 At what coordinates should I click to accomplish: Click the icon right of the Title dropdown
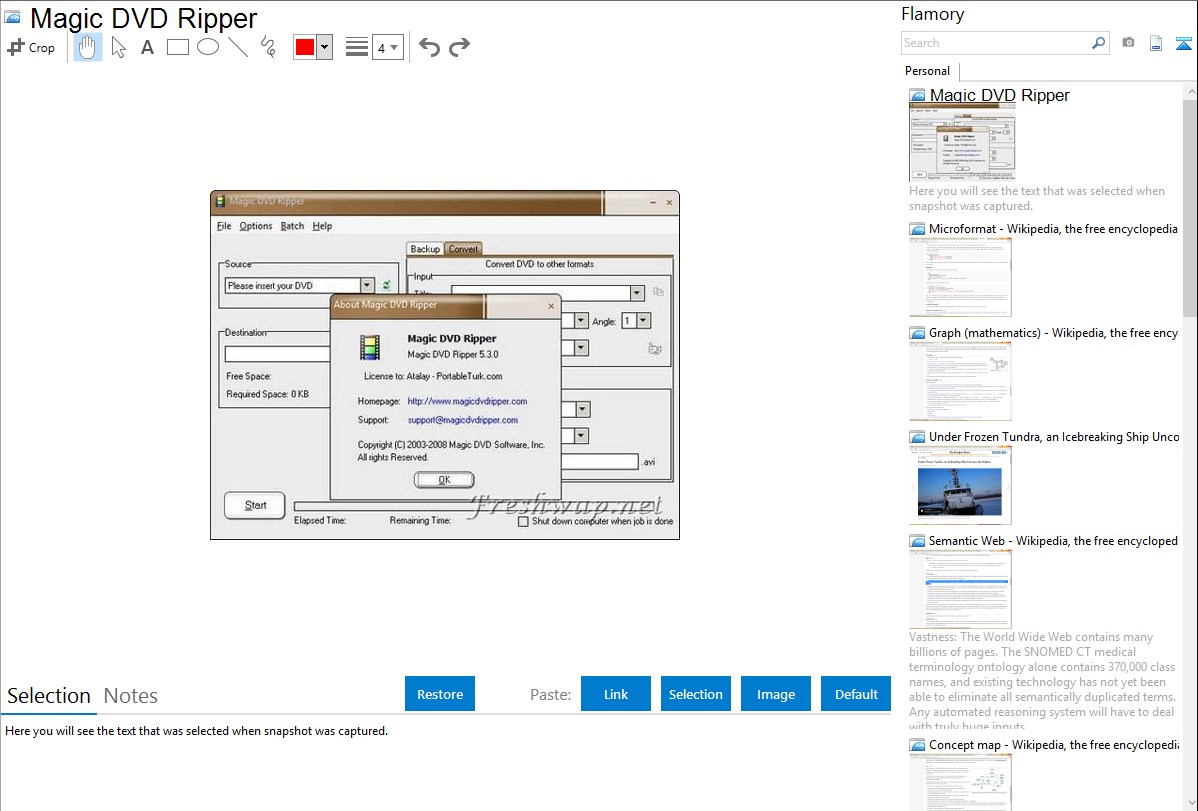tap(658, 292)
